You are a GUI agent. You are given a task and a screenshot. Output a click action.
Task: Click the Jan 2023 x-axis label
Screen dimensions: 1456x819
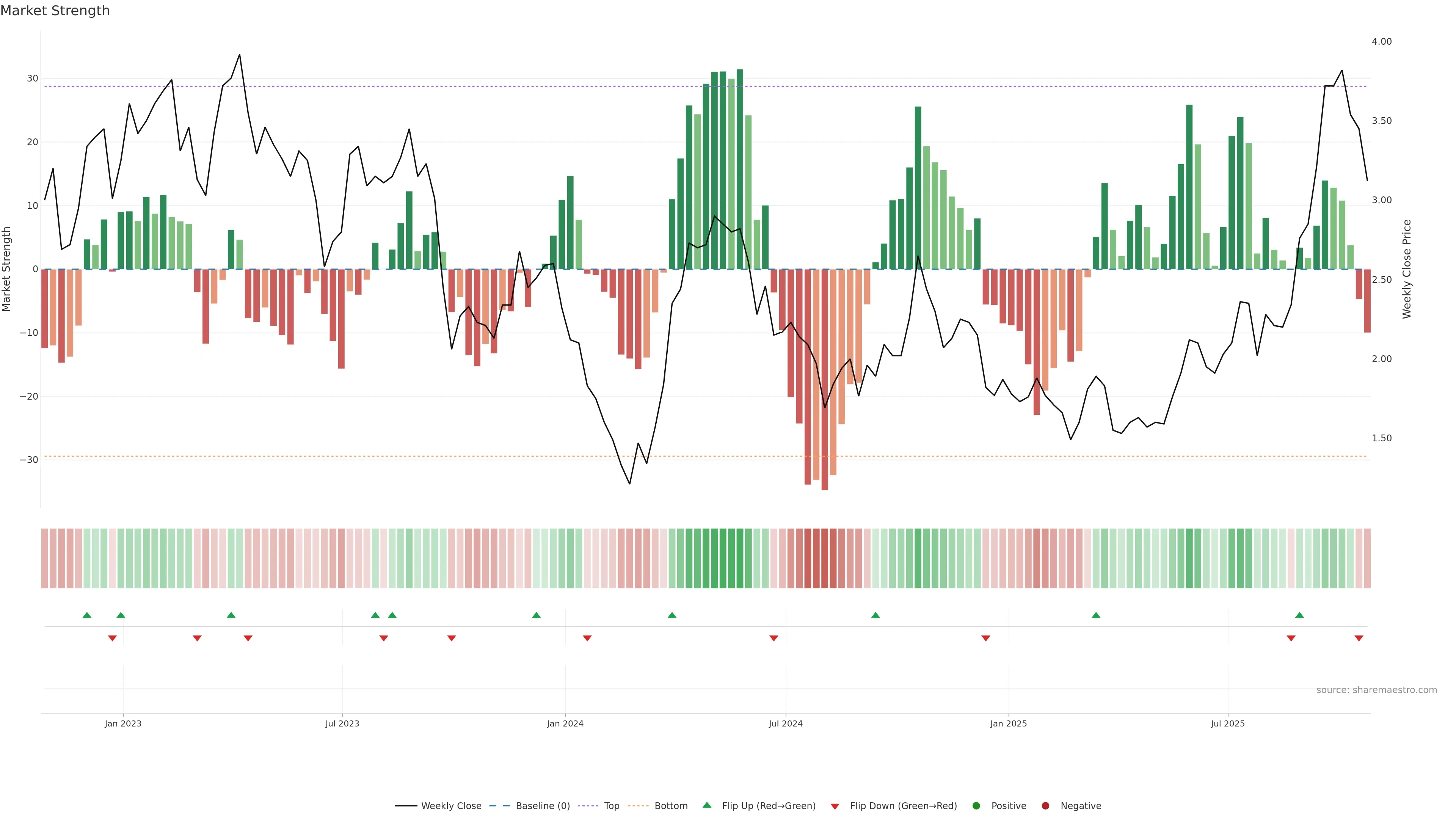[x=122, y=723]
